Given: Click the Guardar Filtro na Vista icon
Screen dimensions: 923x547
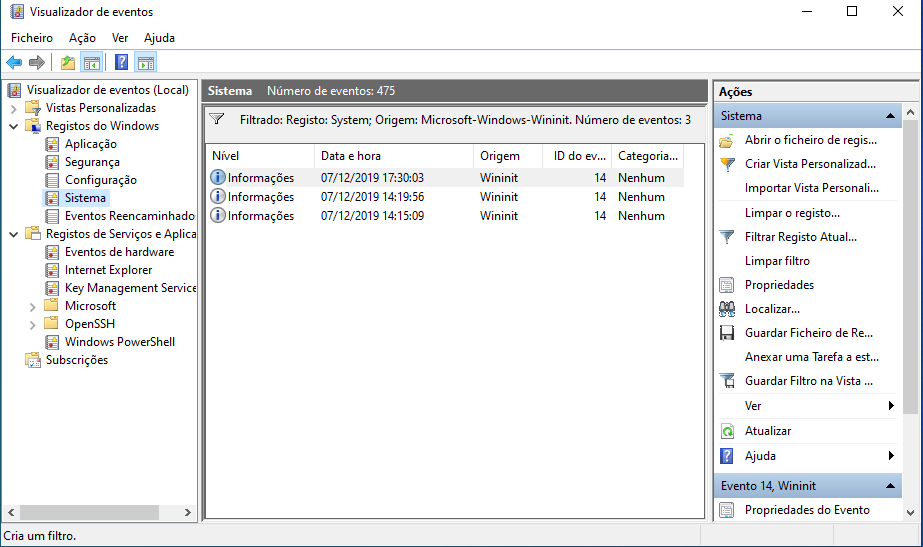Looking at the screenshot, I should point(727,381).
